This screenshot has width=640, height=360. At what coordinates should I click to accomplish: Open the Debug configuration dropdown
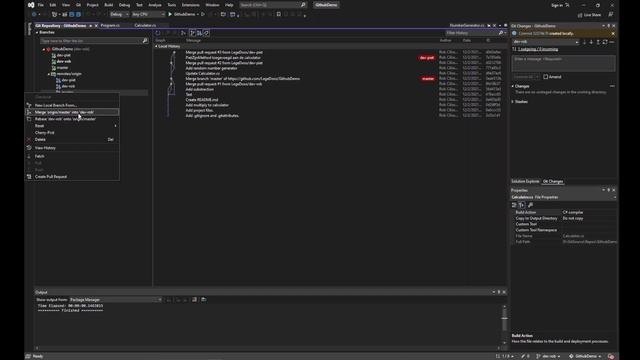tap(120, 14)
